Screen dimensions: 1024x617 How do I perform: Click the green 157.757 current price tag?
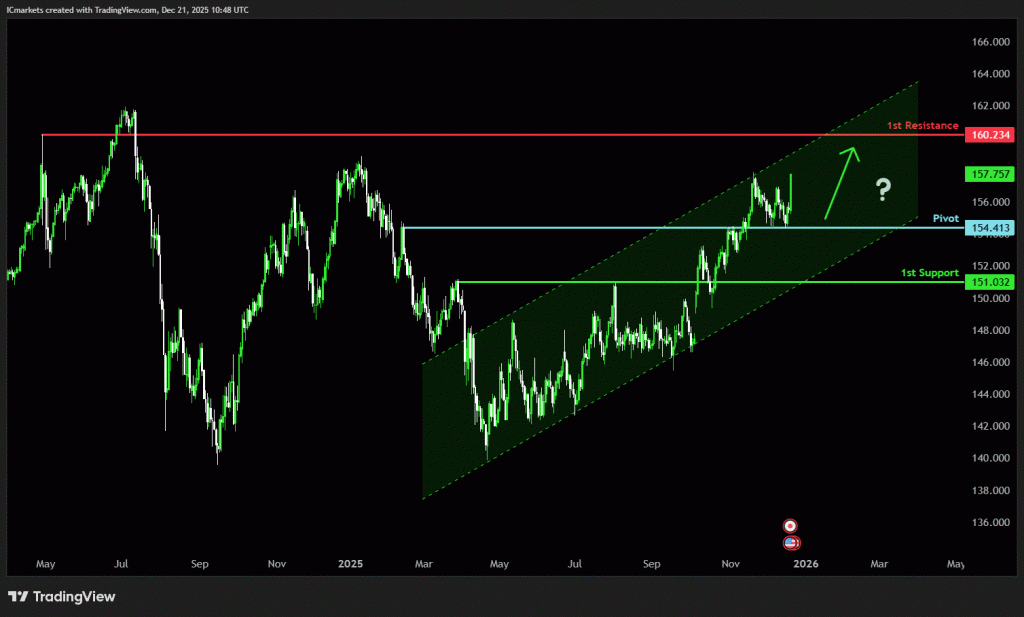click(x=989, y=174)
